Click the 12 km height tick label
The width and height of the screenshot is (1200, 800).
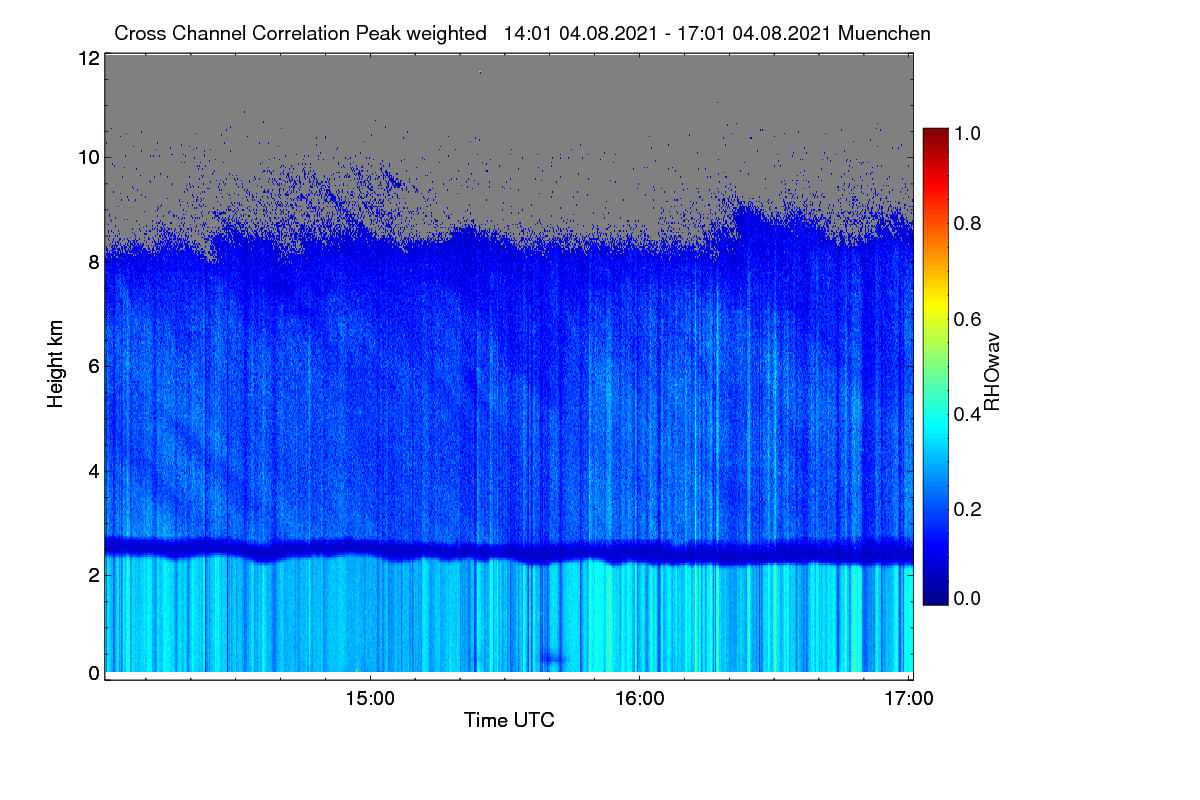[88, 58]
